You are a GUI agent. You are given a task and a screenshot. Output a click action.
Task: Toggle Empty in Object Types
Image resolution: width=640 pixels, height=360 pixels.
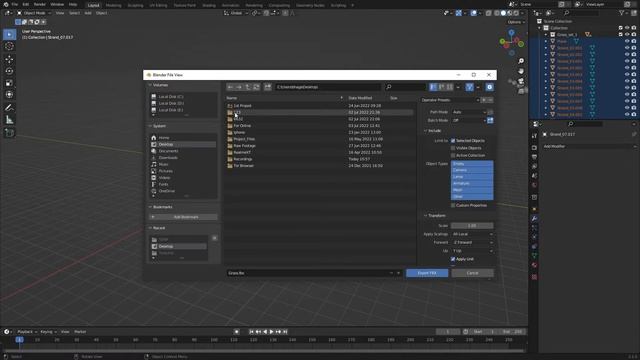click(472, 164)
